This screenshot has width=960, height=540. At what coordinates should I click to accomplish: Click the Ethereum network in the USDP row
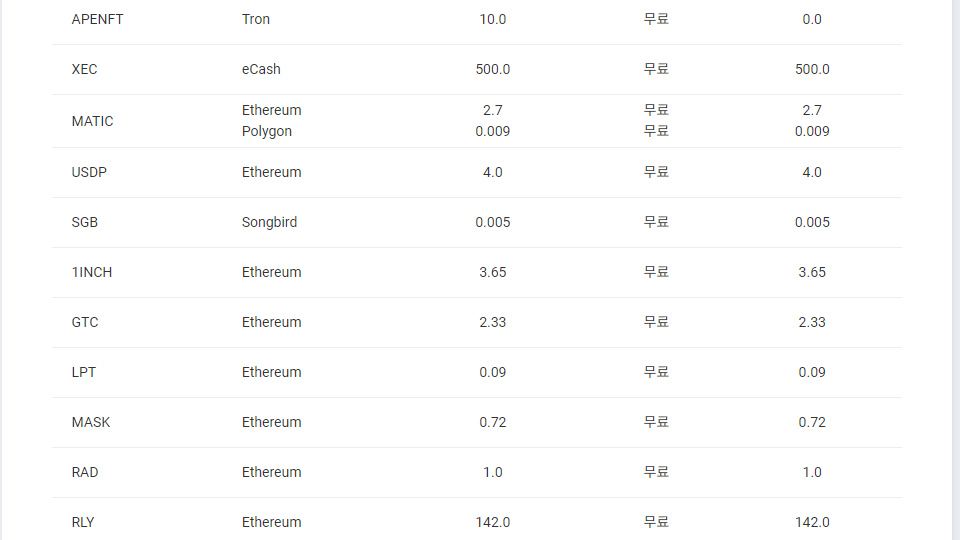(x=271, y=172)
